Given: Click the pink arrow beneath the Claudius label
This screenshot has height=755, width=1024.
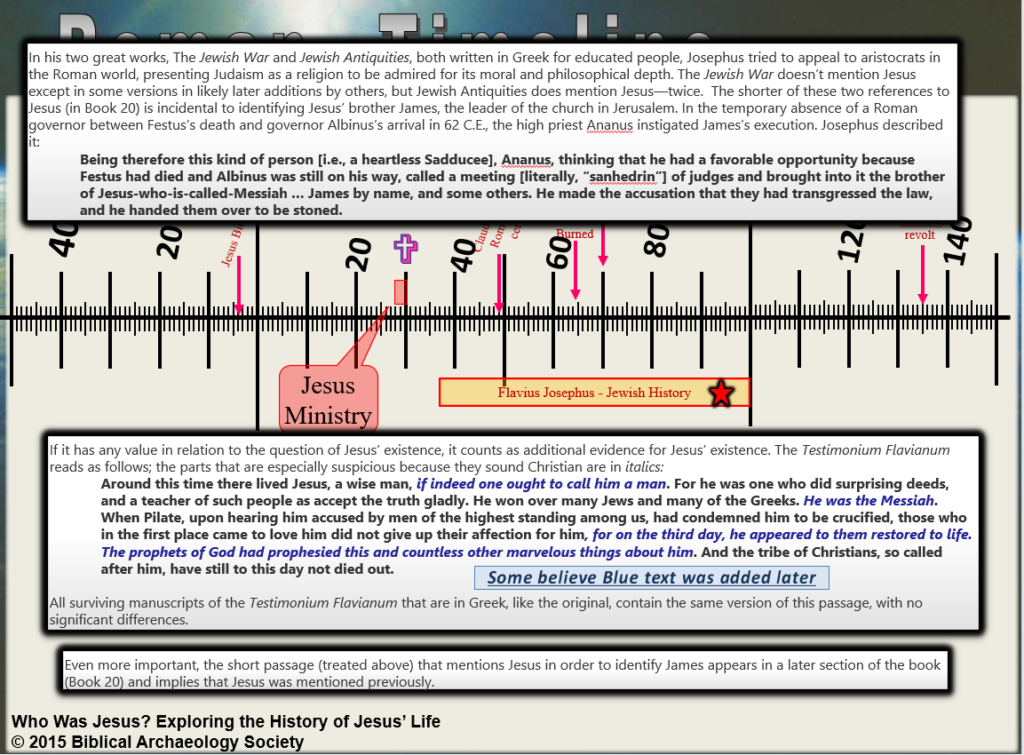Looking at the screenshot, I should click(x=500, y=283).
